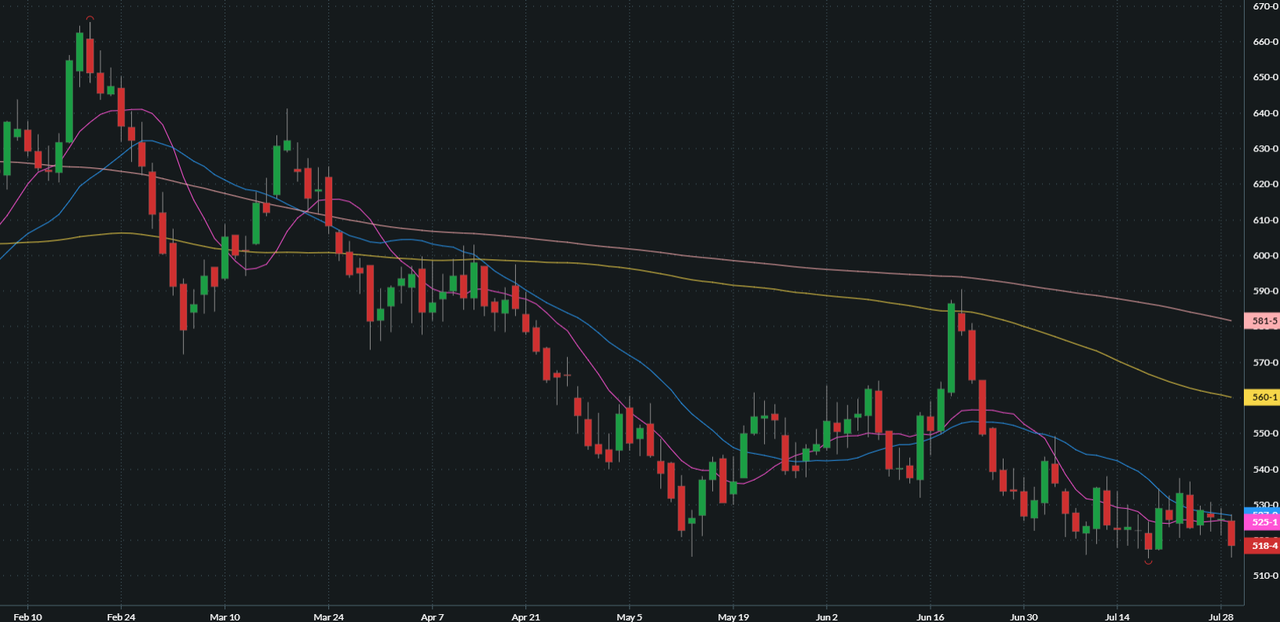Click the 600-0 price axis label
The width and height of the screenshot is (1280, 622).
(x=1265, y=256)
